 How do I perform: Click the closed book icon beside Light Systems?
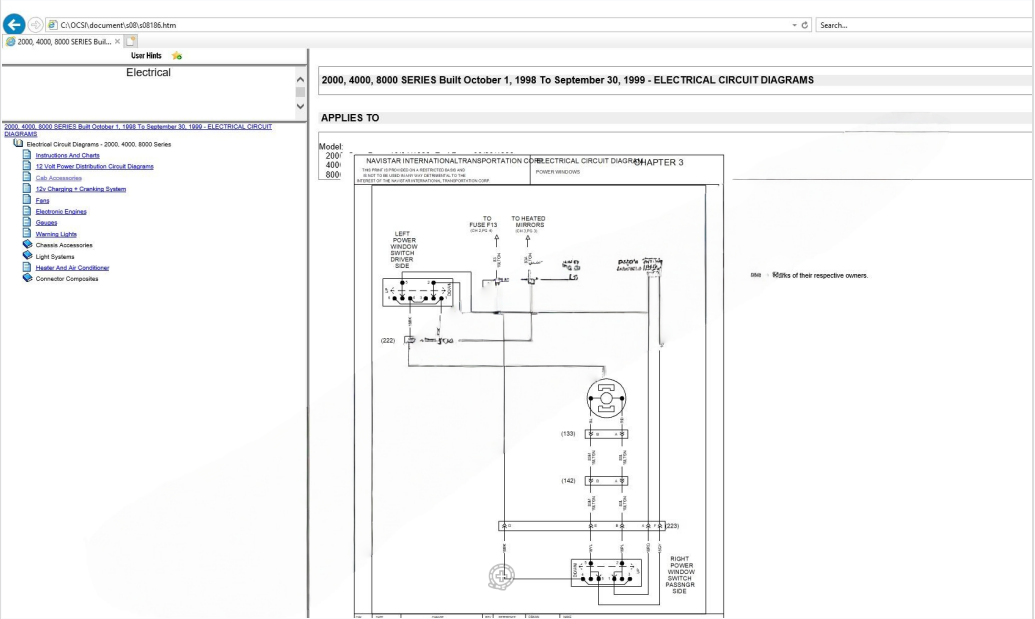(27, 256)
